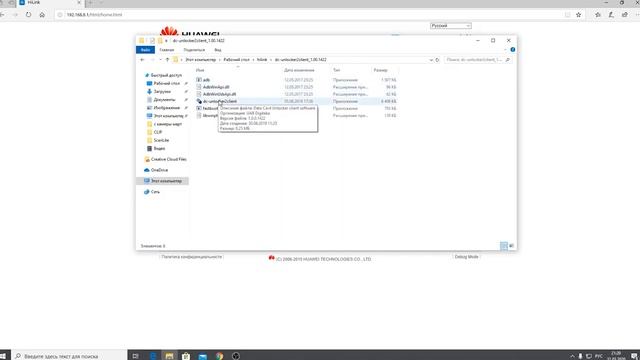Select Быстрый доступ in navigation pane
This screenshot has width=640, height=360.
[x=166, y=75]
